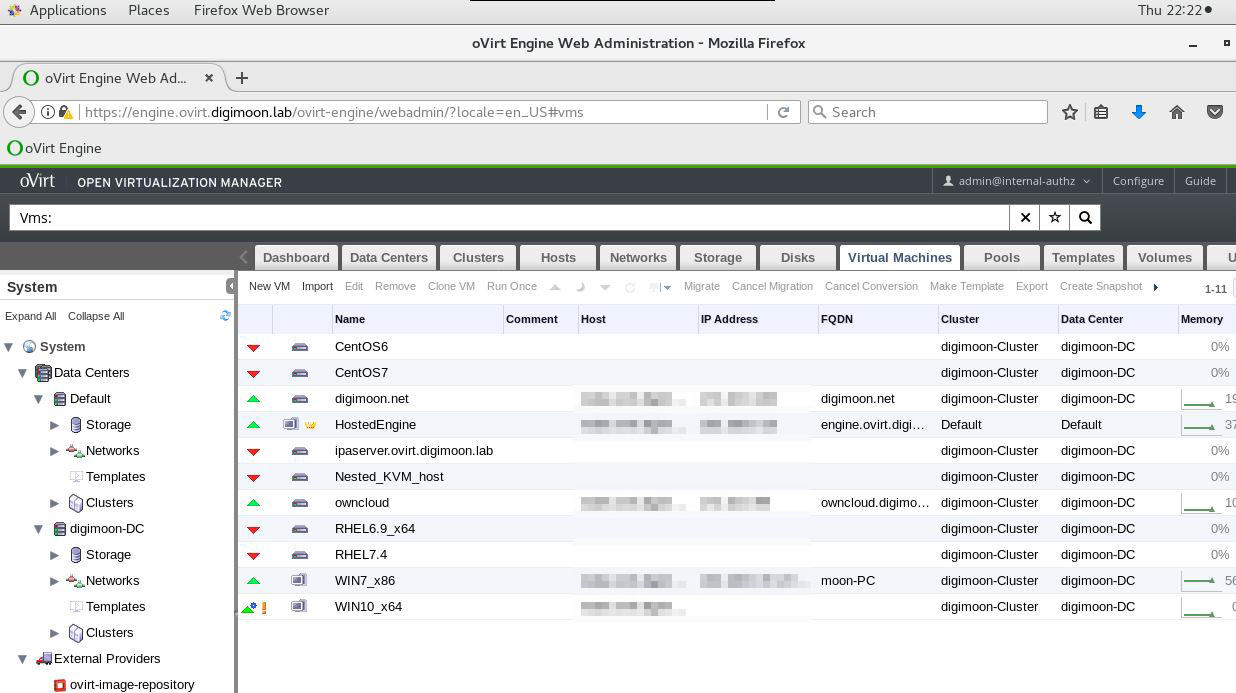The width and height of the screenshot is (1236, 693).
Task: Click the WIN10_x64 status warning icon
Action: tap(264, 607)
